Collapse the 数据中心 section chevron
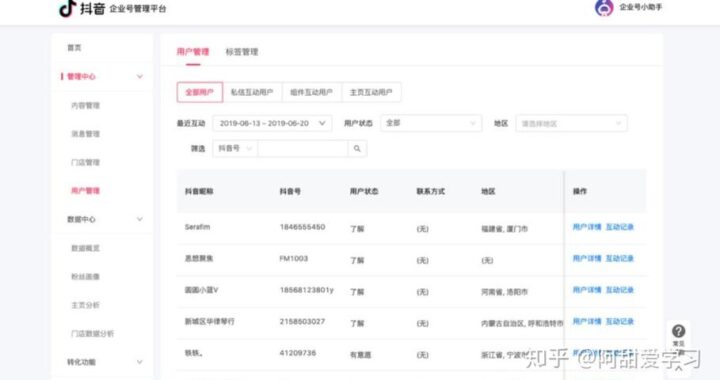The height and width of the screenshot is (380, 720). 140,219
